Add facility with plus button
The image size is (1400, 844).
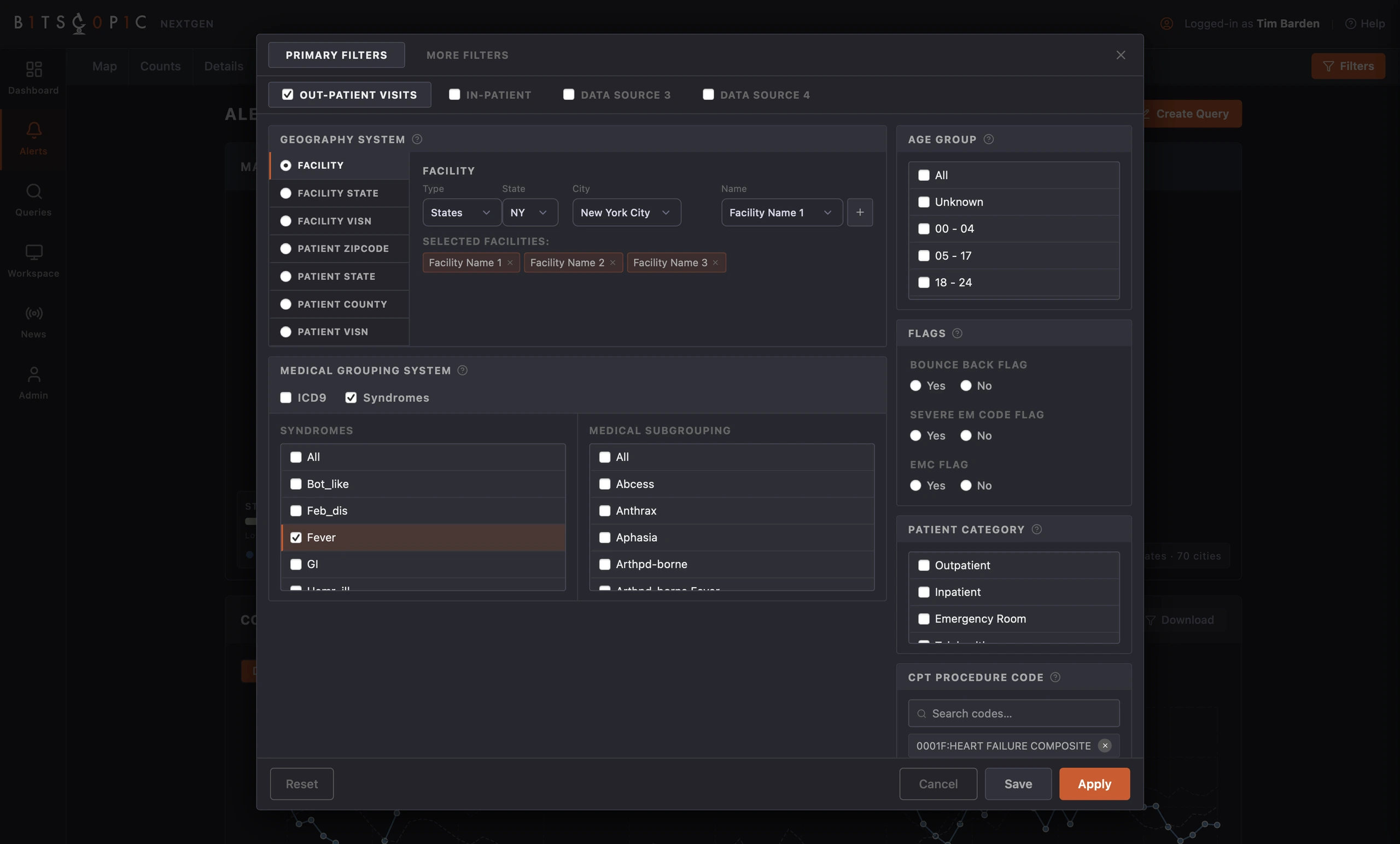tap(860, 213)
